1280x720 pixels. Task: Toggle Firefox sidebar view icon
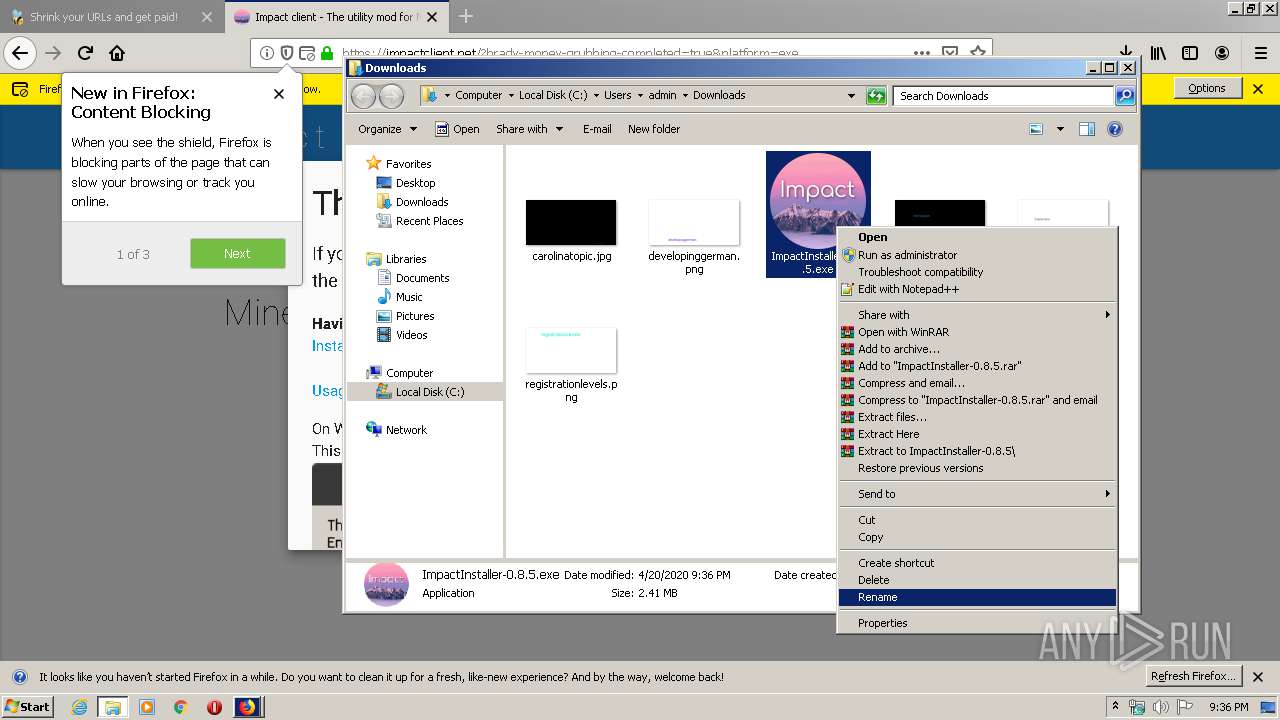tap(1190, 53)
